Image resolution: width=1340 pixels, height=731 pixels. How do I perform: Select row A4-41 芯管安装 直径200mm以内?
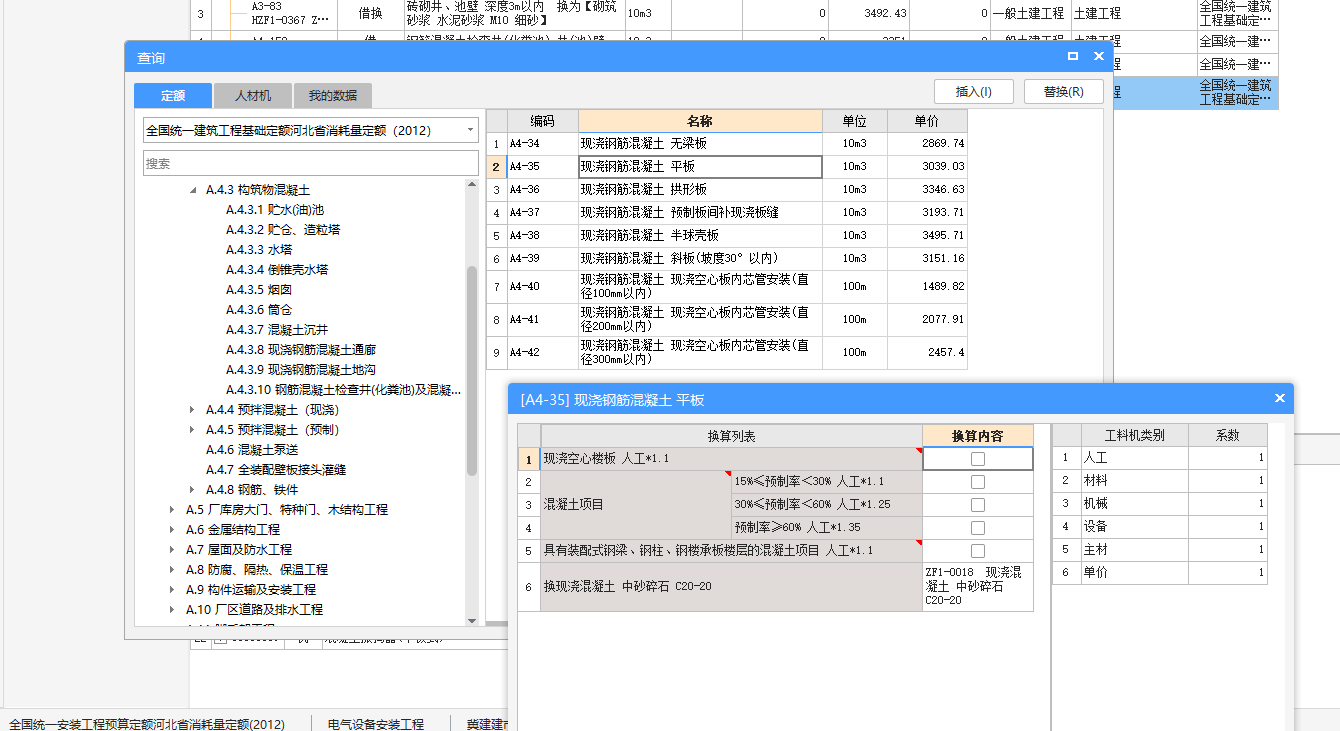tap(727, 320)
